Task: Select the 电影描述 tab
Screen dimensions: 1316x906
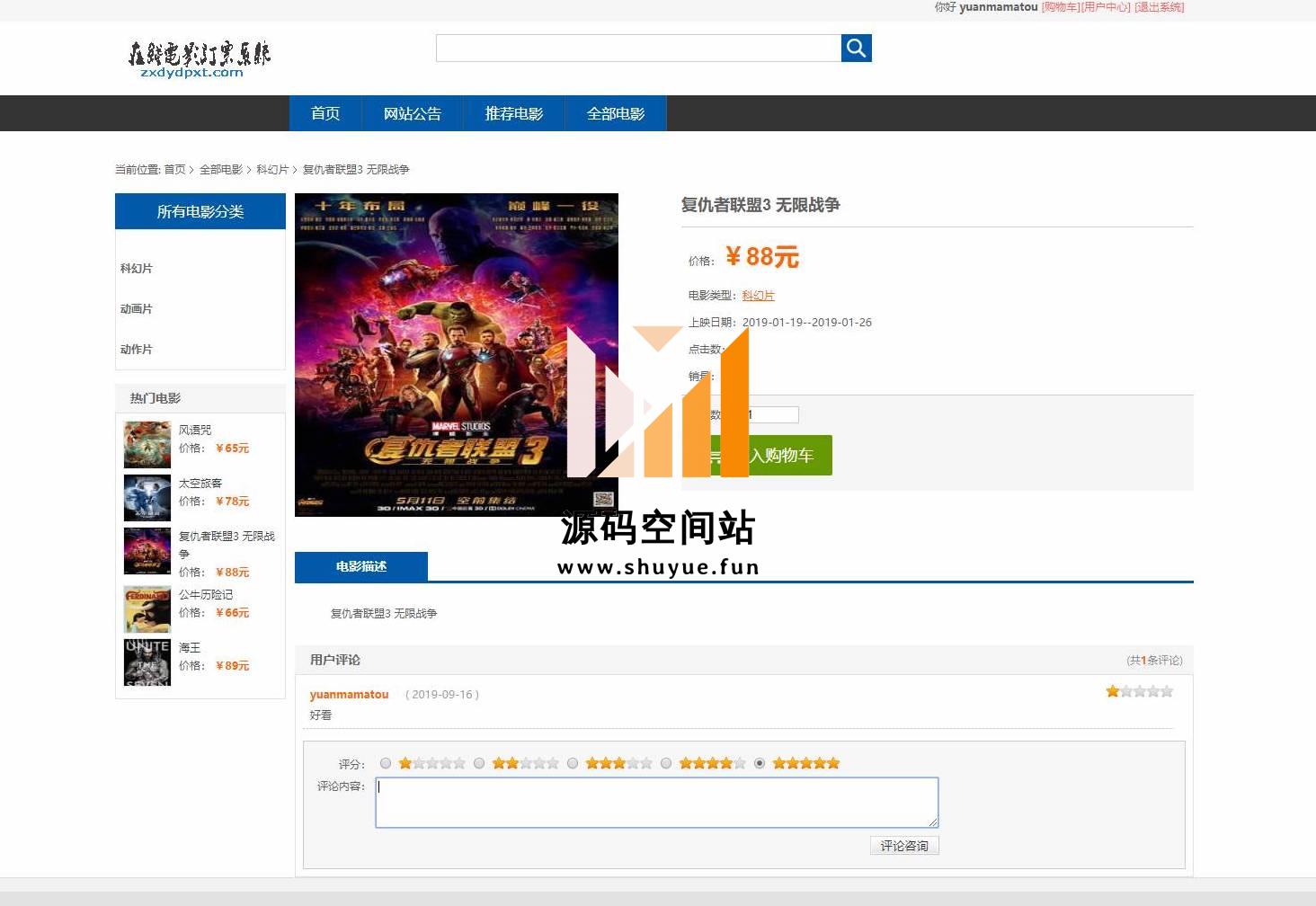Action: tap(361, 567)
